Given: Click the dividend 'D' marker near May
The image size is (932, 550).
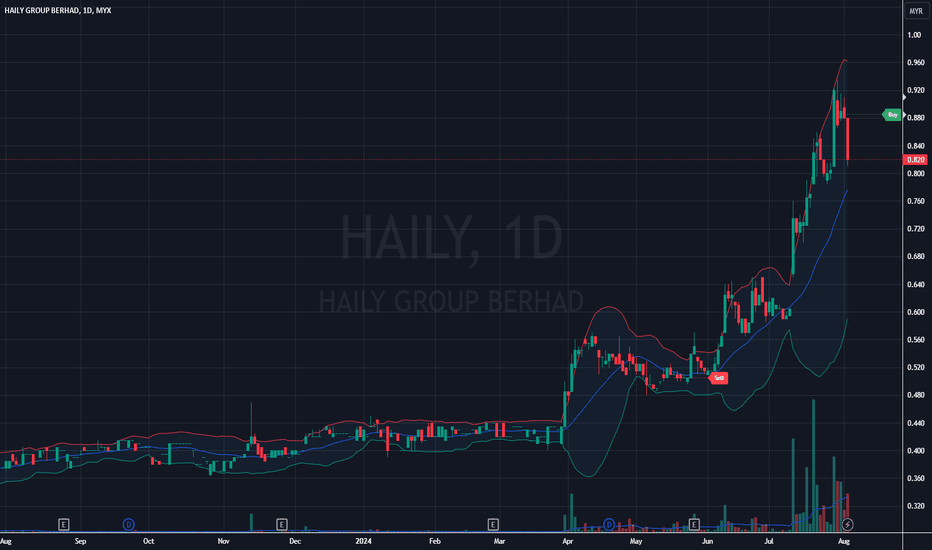Looking at the screenshot, I should click(x=609, y=524).
